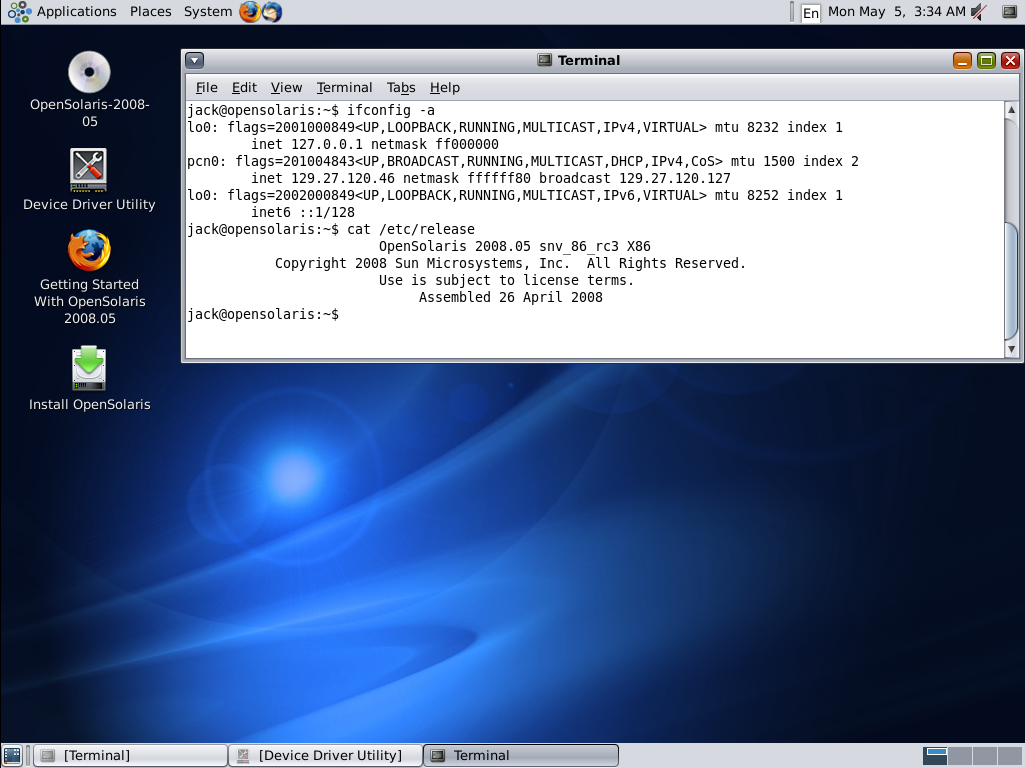Click 'inet 127.0.0.1 netmask ff000000' line
1025x768 pixels.
click(x=375, y=144)
